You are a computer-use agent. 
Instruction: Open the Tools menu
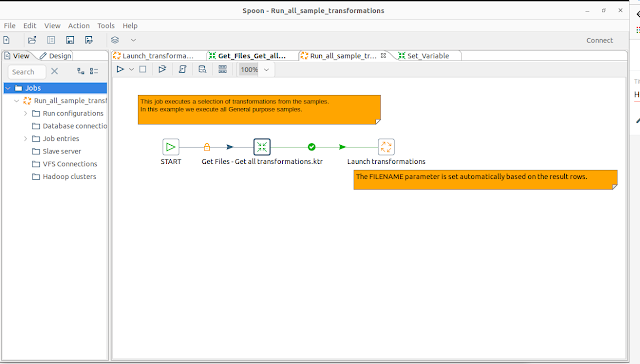(x=106, y=25)
